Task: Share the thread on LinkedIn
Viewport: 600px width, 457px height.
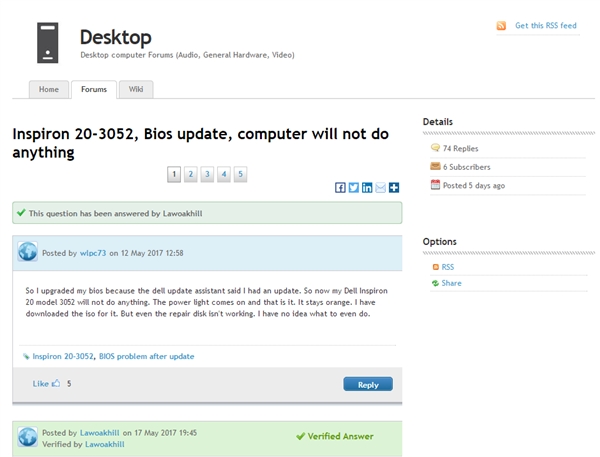Action: click(x=367, y=187)
